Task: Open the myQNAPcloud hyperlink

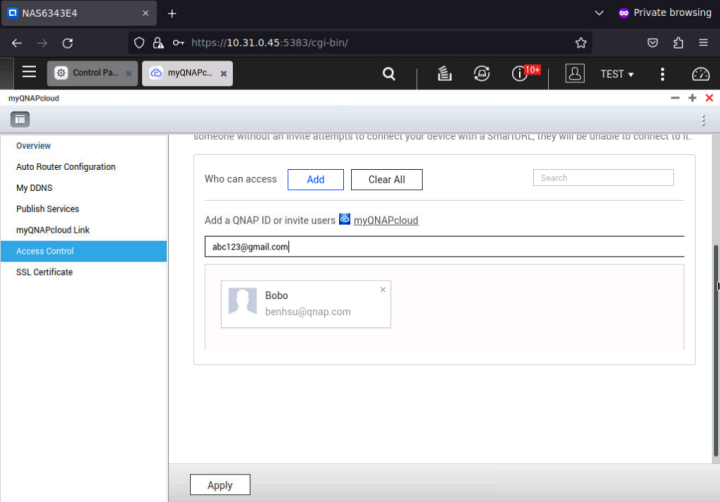Action: coord(386,220)
